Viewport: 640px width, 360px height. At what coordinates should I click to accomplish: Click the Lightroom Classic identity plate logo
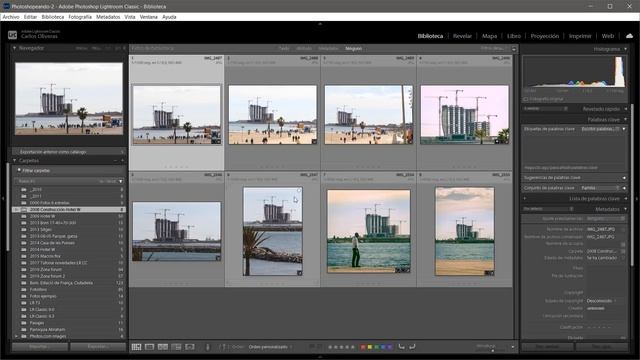(13, 35)
